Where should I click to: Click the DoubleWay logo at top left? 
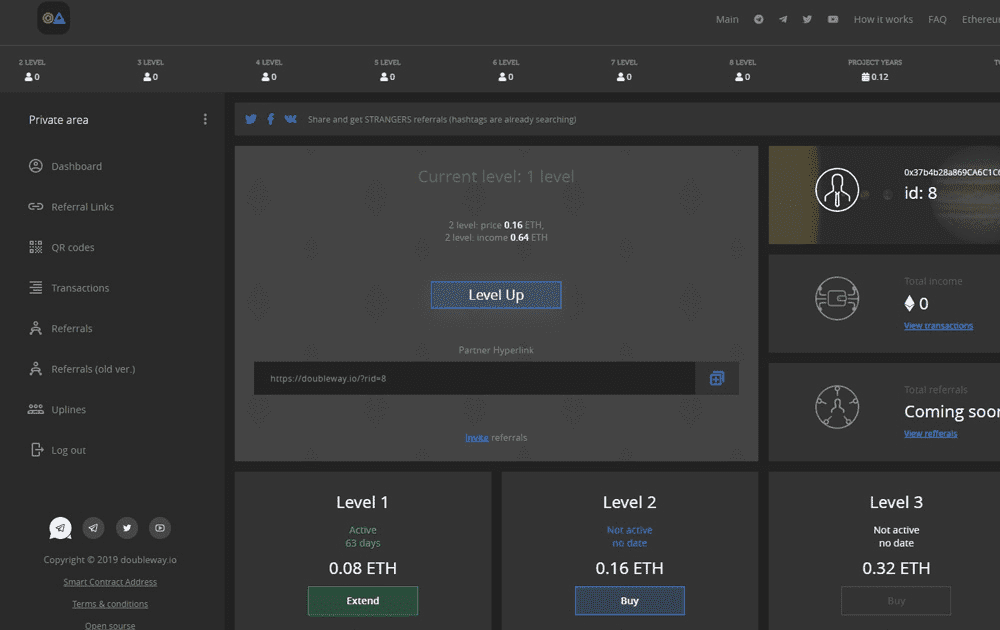pyautogui.click(x=53, y=18)
